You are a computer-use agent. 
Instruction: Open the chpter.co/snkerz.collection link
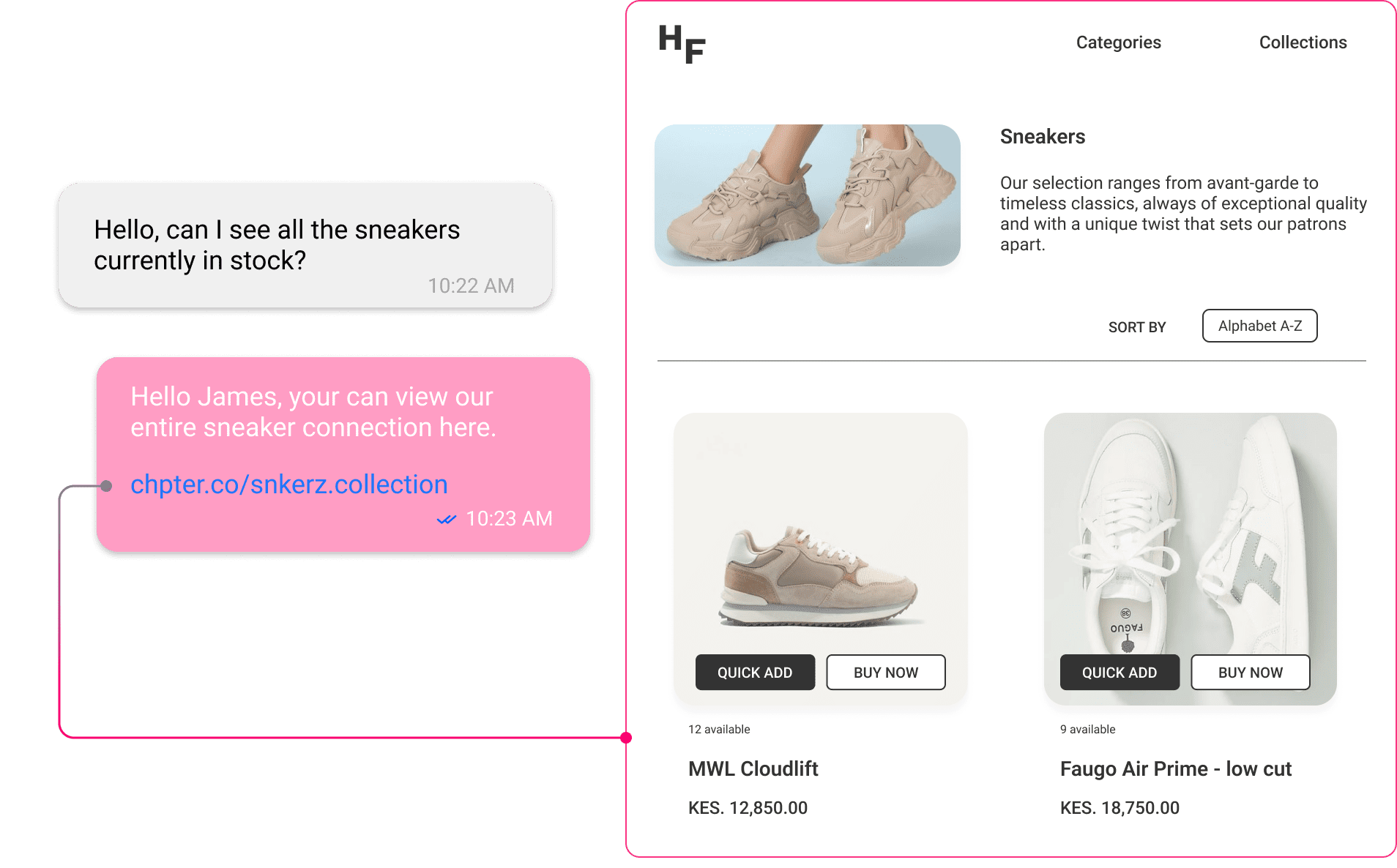(x=289, y=484)
